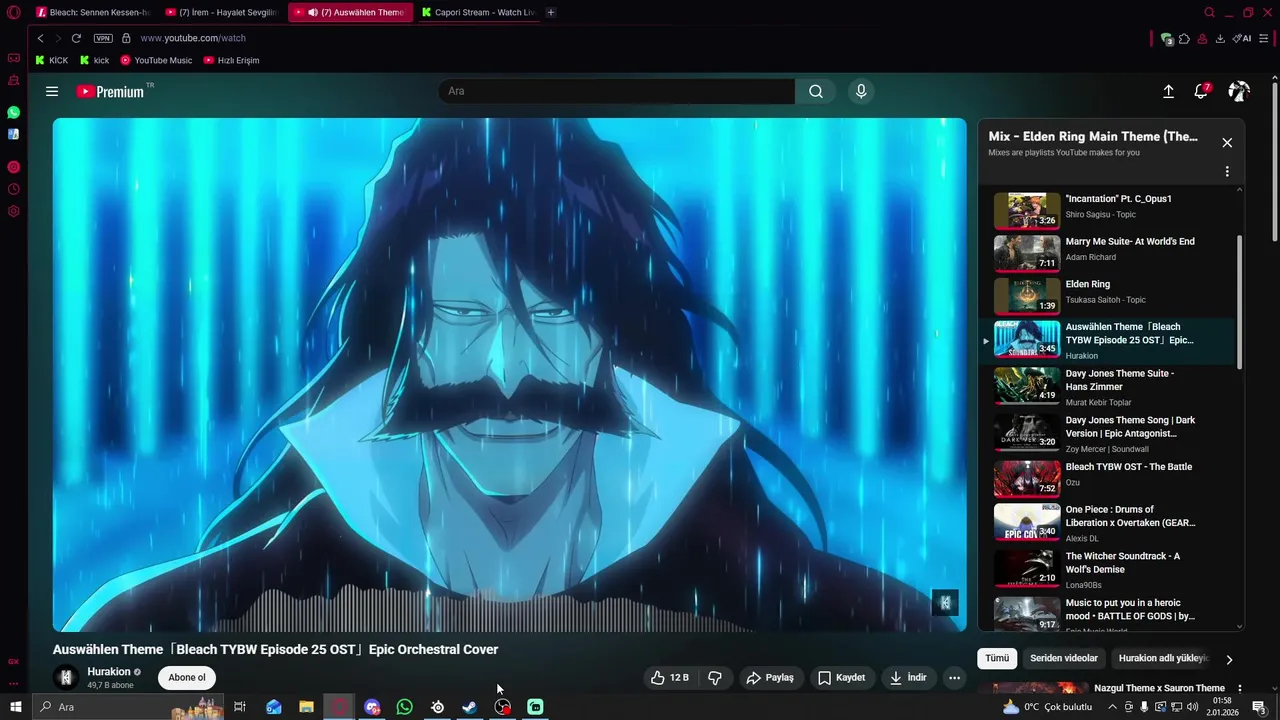Open sidebar history clock icon
The width and height of the screenshot is (1280, 720).
[13, 189]
